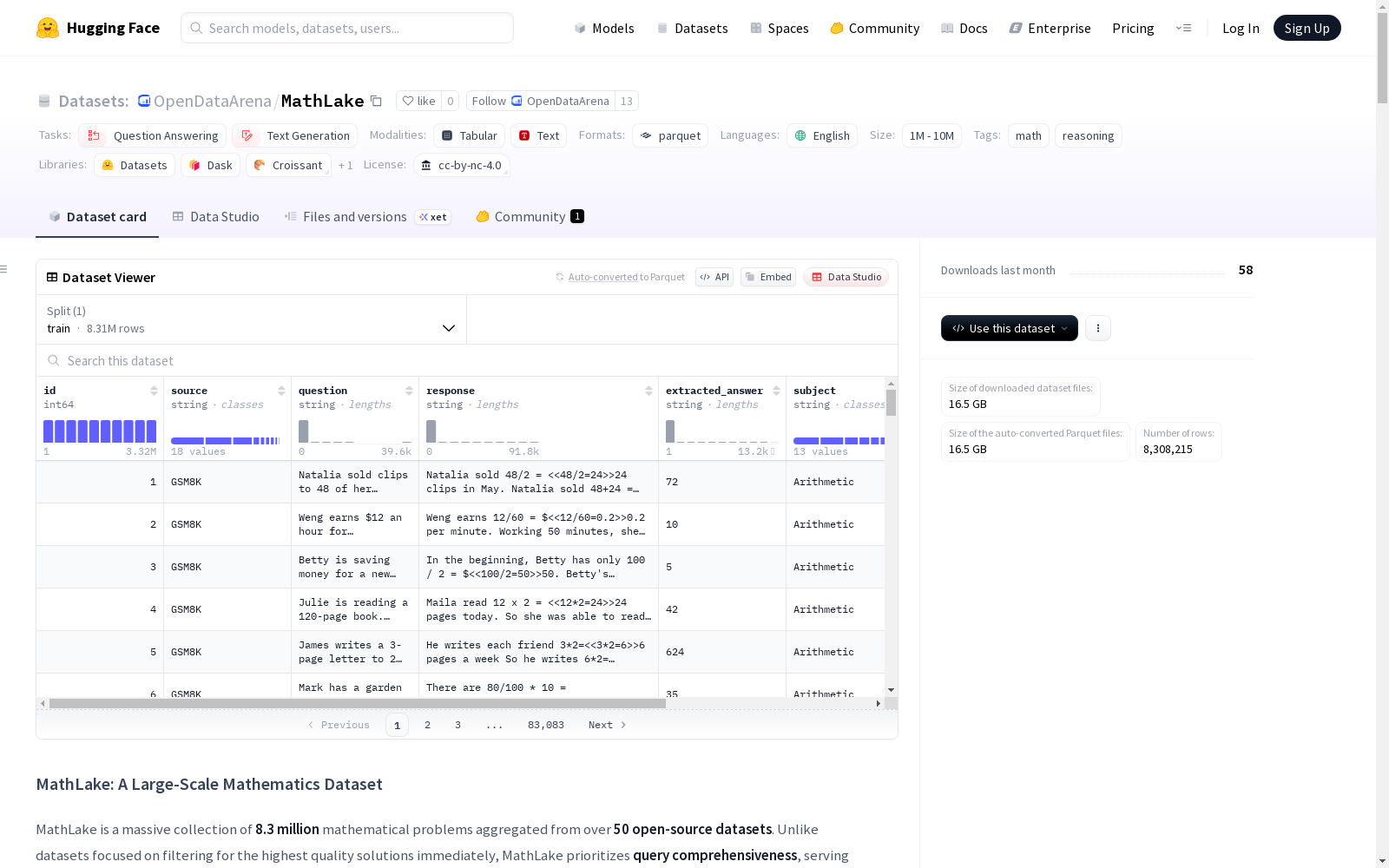Open the extra navigation menu icon
Screen dimensions: 1389x868
(1183, 28)
